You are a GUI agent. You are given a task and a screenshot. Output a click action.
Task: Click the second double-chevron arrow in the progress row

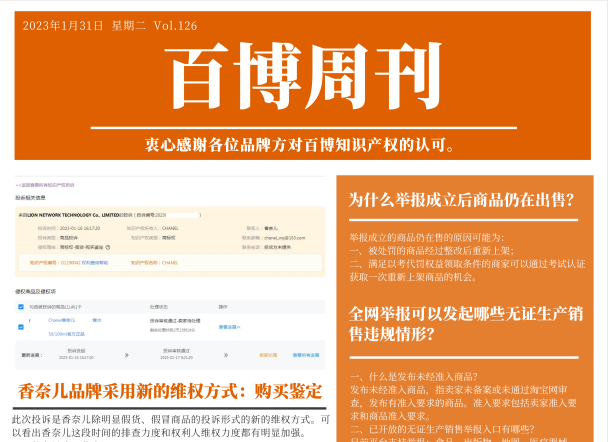tap(226, 355)
